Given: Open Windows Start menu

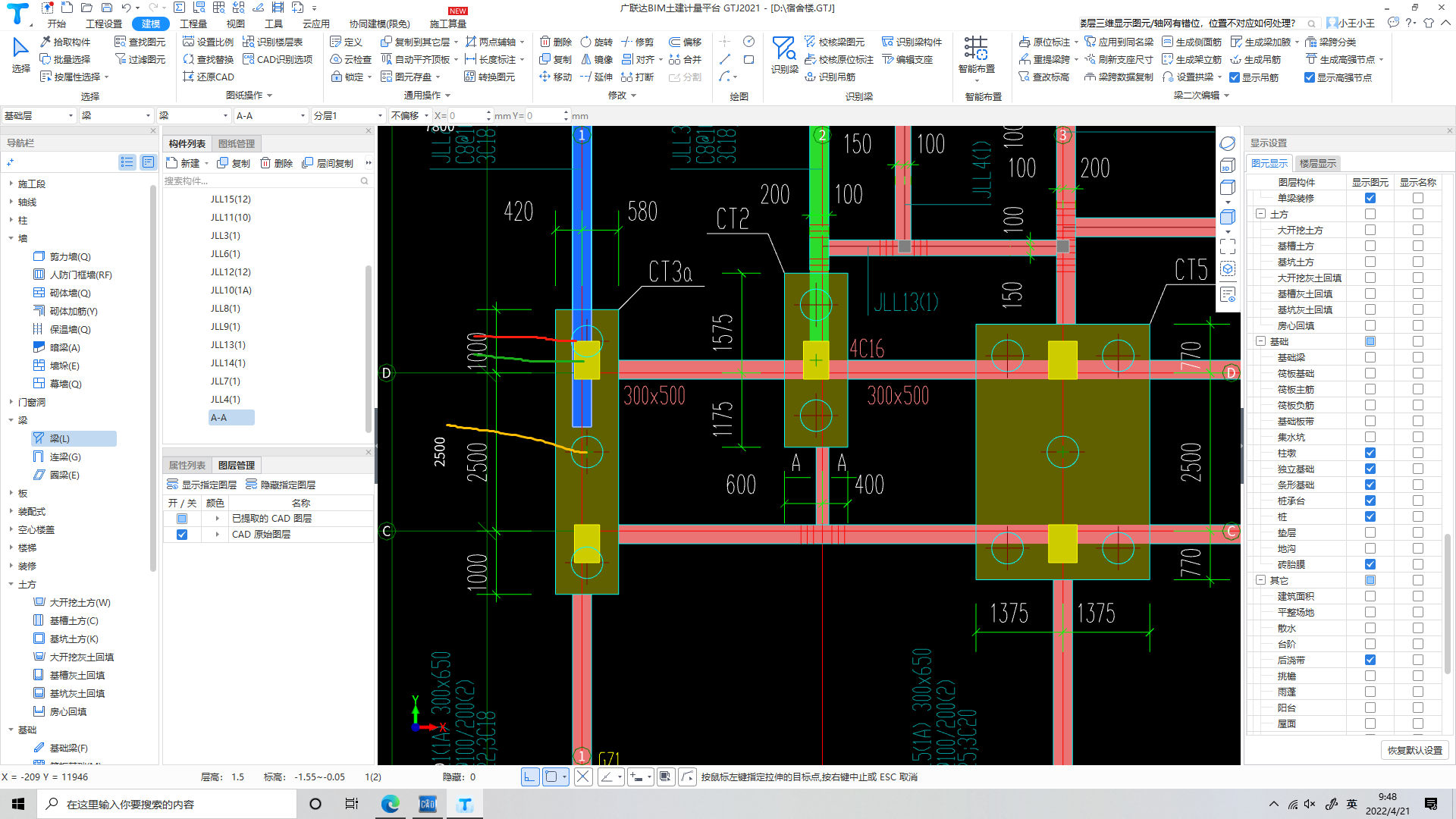Looking at the screenshot, I should [x=18, y=804].
